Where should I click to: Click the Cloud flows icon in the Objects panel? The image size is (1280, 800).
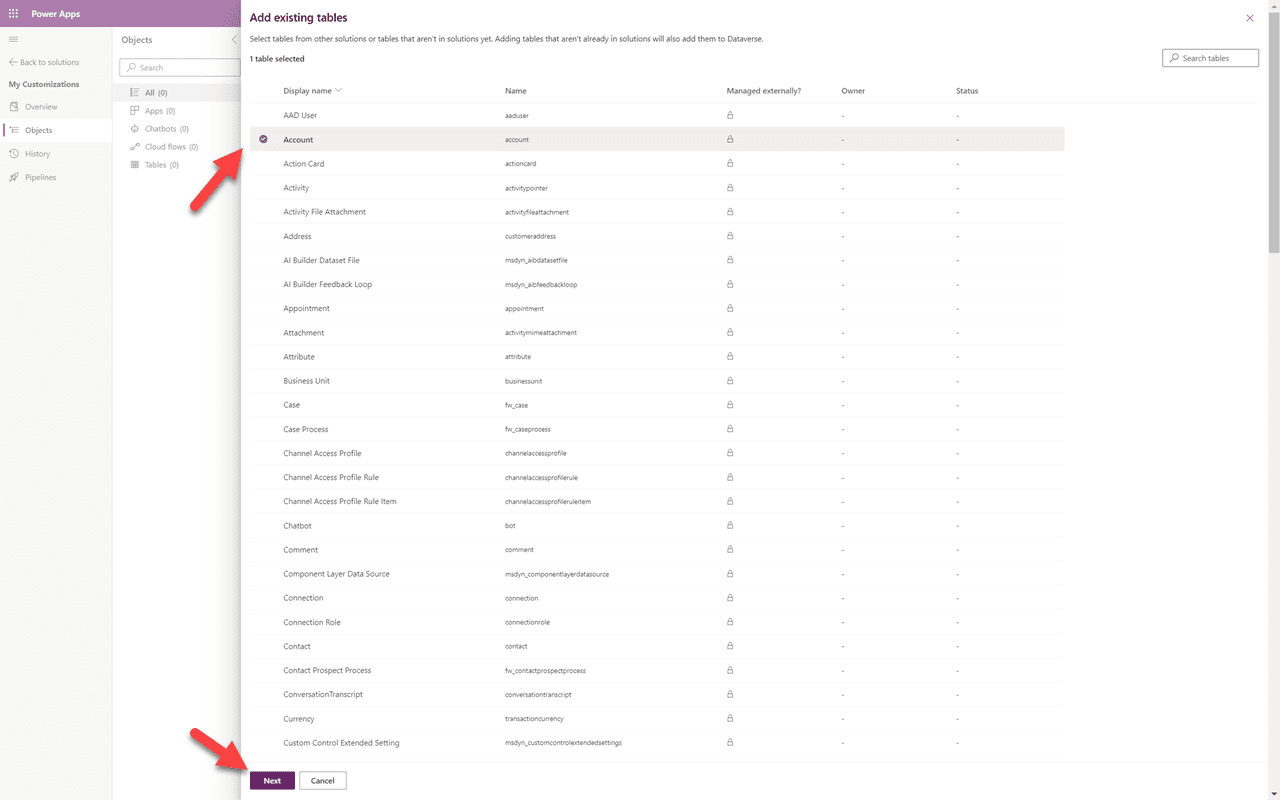coord(133,146)
